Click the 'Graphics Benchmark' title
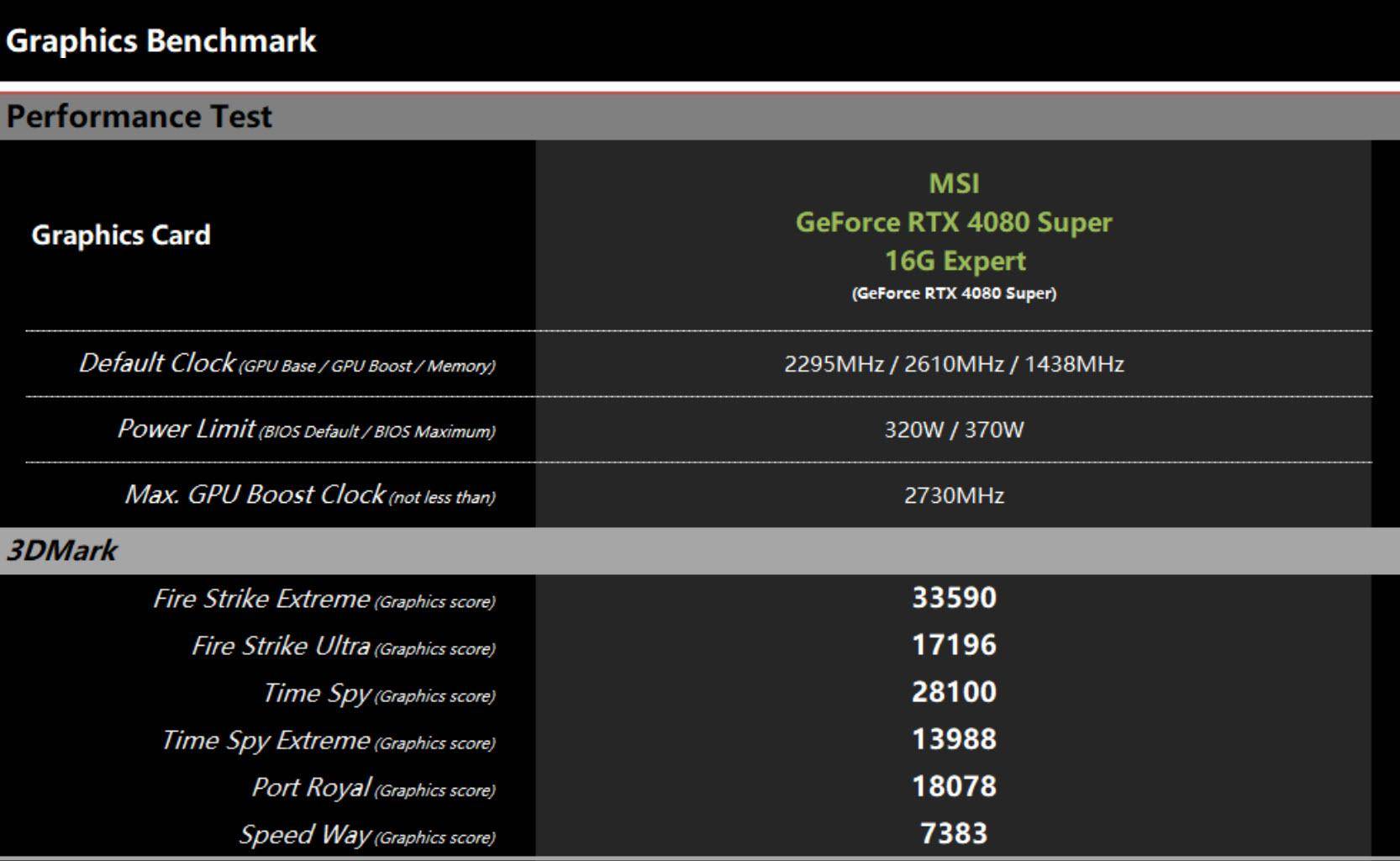1400x861 pixels. coord(161,41)
